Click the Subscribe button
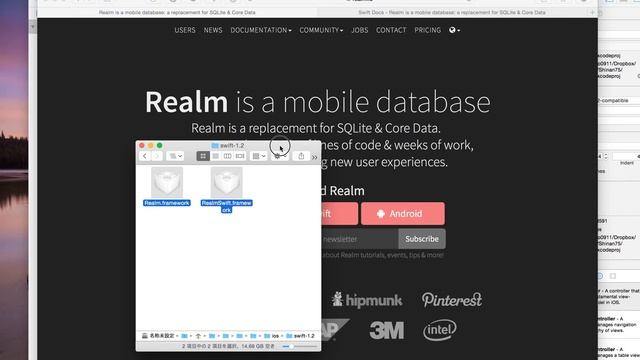 pyautogui.click(x=422, y=239)
